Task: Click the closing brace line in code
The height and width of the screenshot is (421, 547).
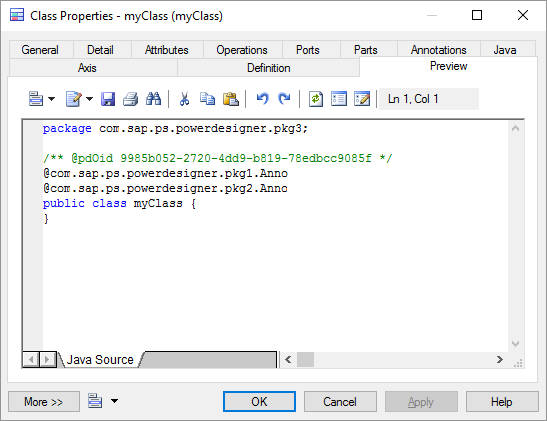Action: tap(46, 219)
